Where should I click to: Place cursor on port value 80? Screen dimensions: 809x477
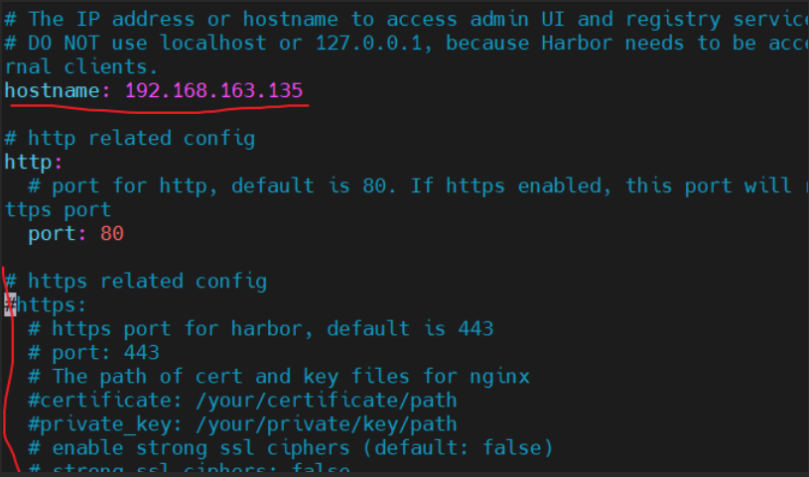111,234
